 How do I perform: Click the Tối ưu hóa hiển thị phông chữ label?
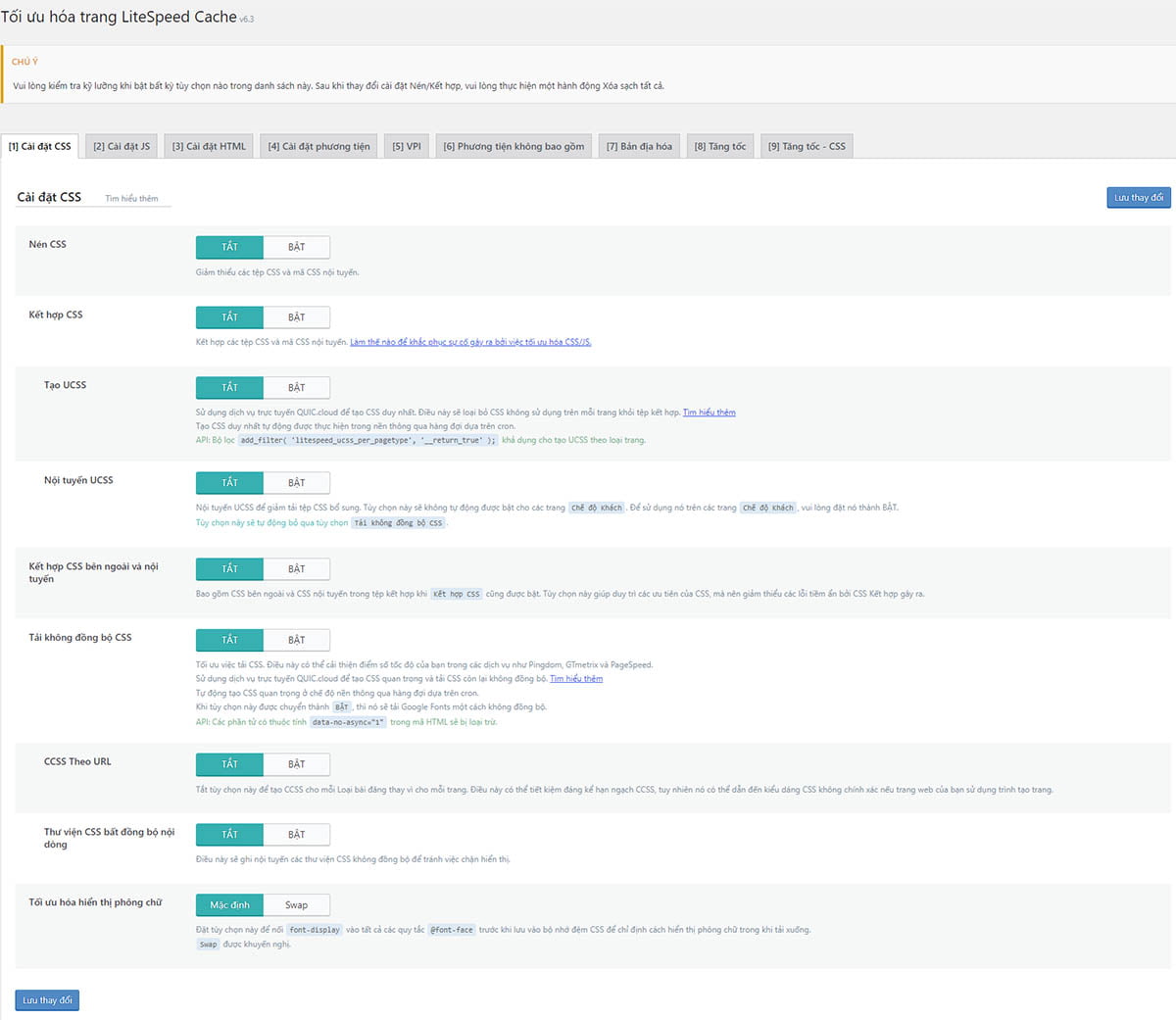pos(95,902)
